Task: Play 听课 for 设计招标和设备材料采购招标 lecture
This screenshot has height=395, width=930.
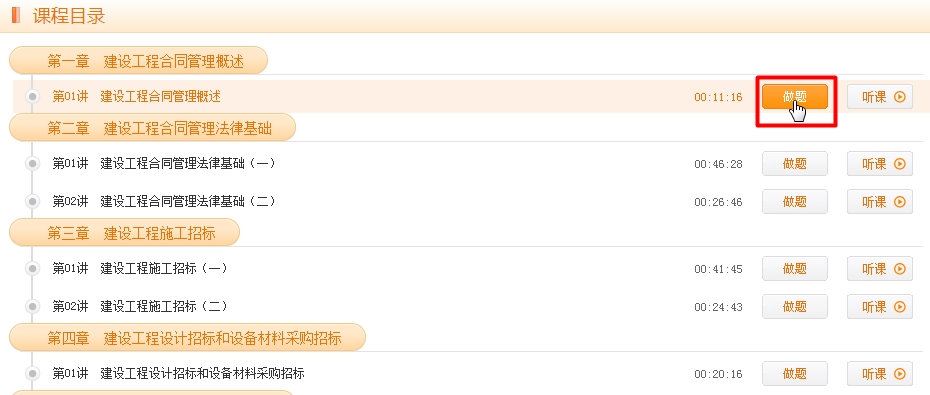Action: point(880,374)
